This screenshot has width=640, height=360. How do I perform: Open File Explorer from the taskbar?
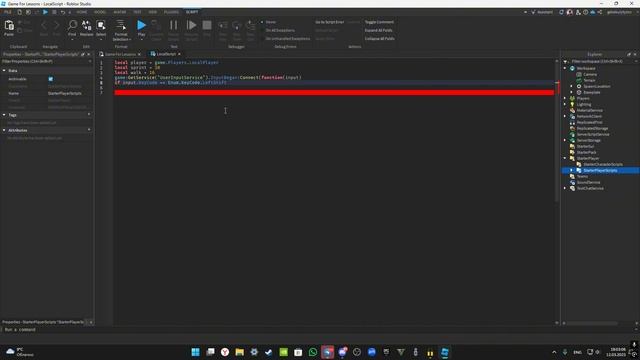coord(240,352)
